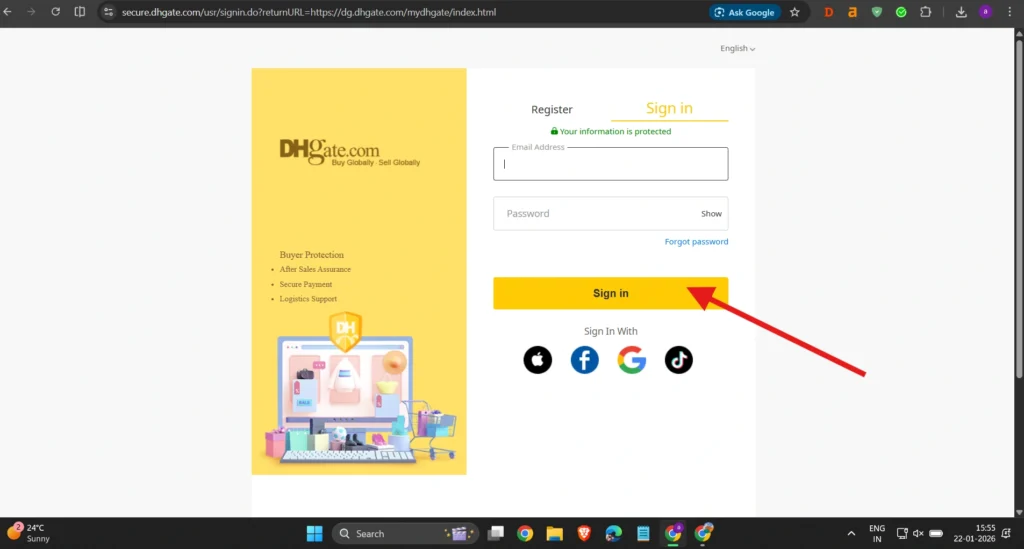Open the notepad app on taskbar
The height and width of the screenshot is (549, 1024).
point(643,533)
